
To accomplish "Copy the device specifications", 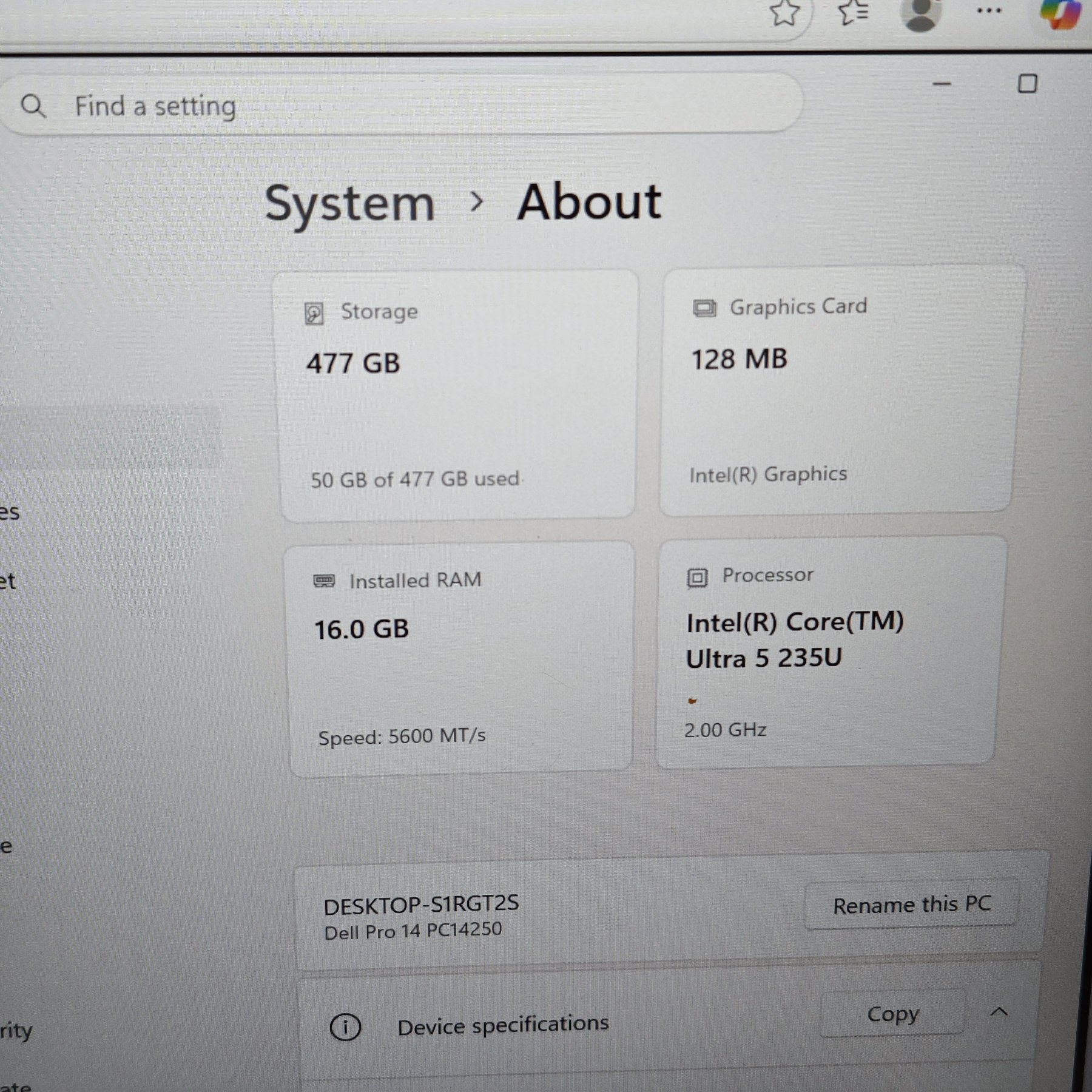I will 892,1014.
